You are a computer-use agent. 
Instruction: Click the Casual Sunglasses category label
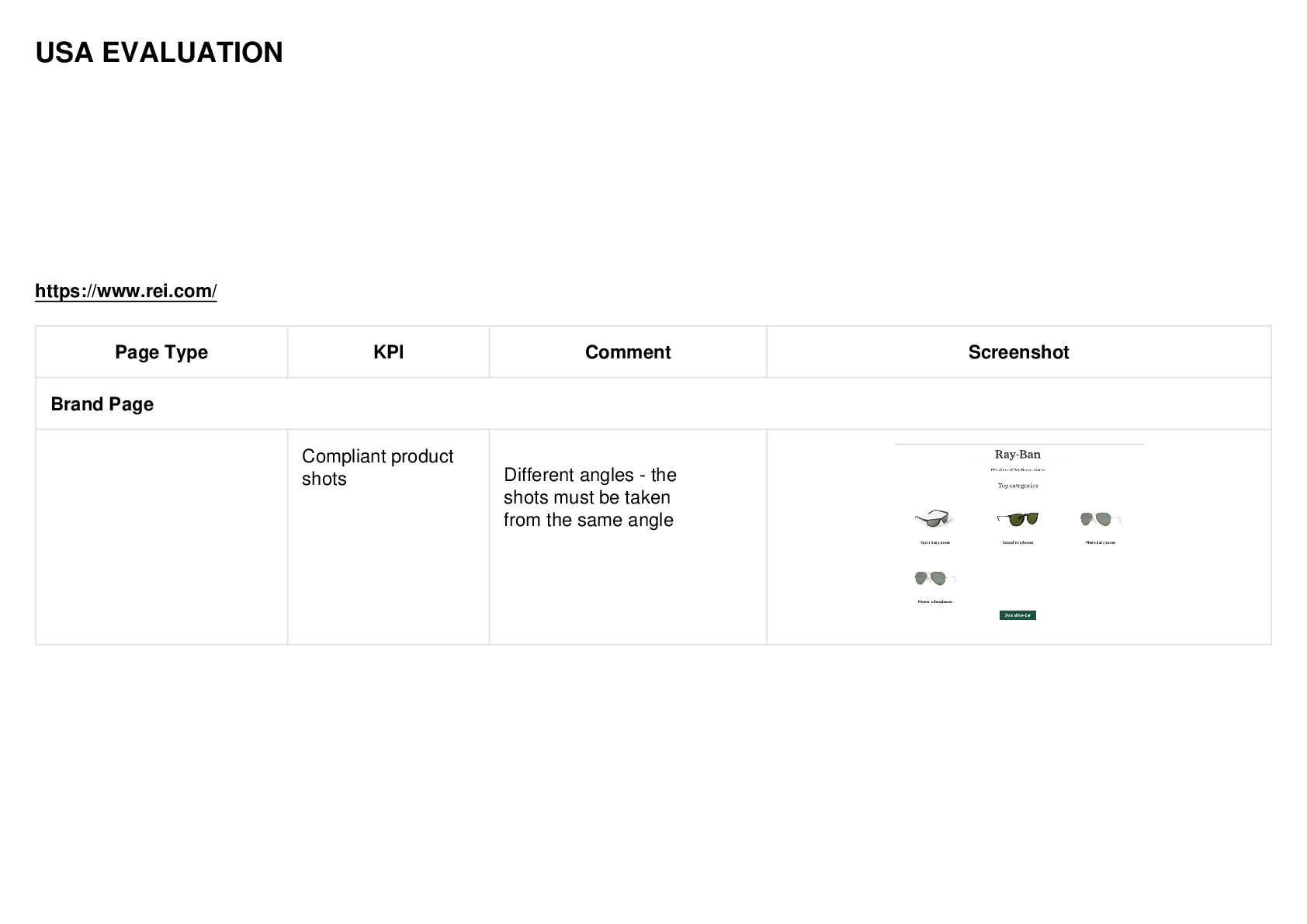pos(1018,542)
